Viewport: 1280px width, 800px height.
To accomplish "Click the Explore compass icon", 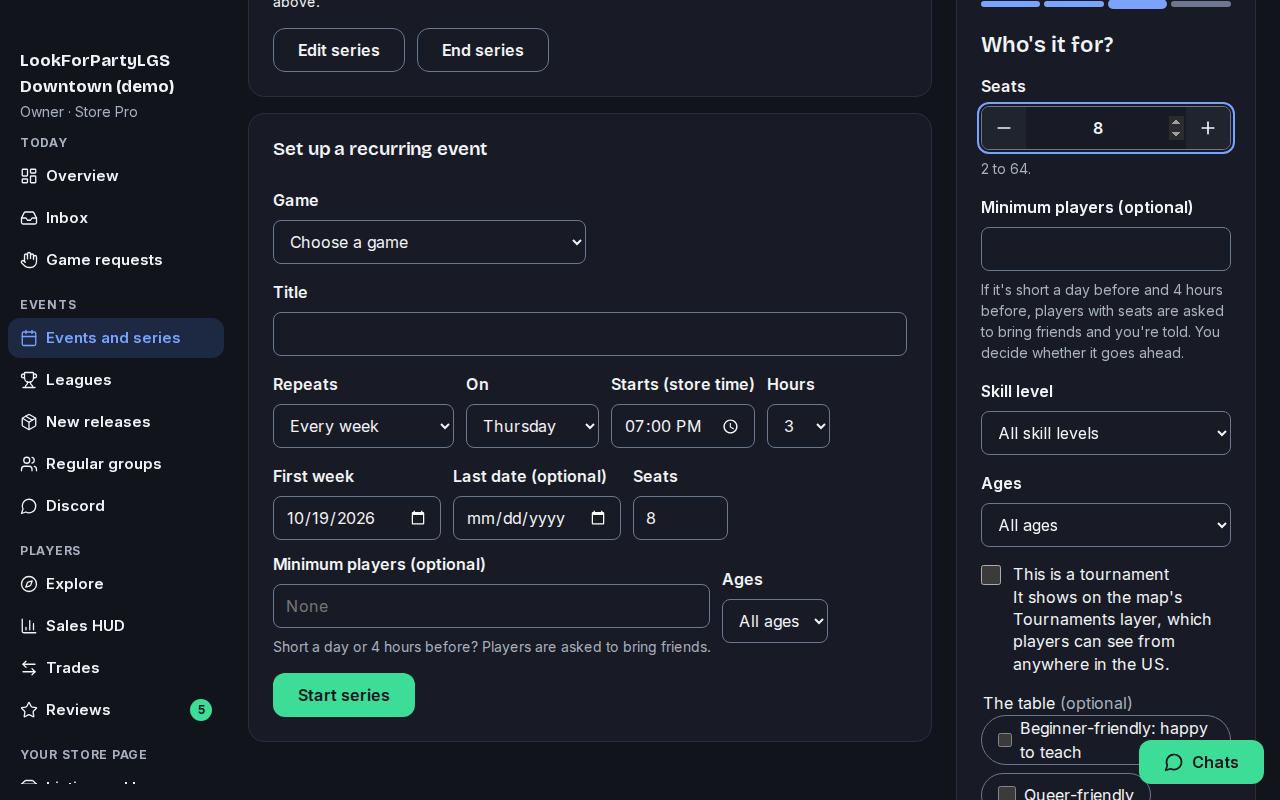I will click(29, 584).
